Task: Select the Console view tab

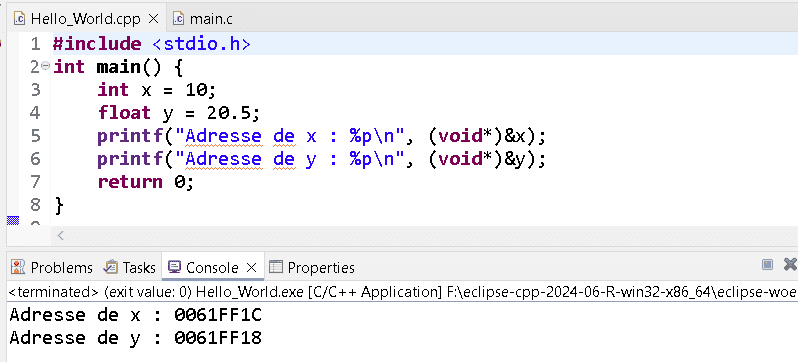Action: point(212,267)
